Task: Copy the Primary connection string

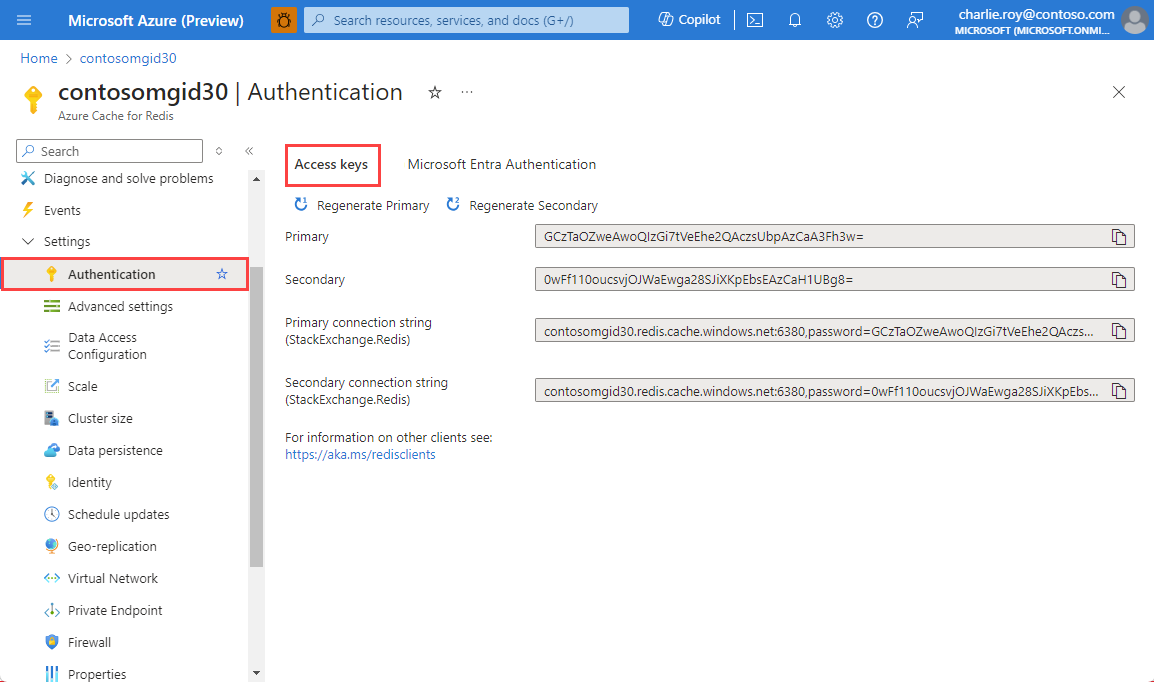Action: pos(1119,330)
